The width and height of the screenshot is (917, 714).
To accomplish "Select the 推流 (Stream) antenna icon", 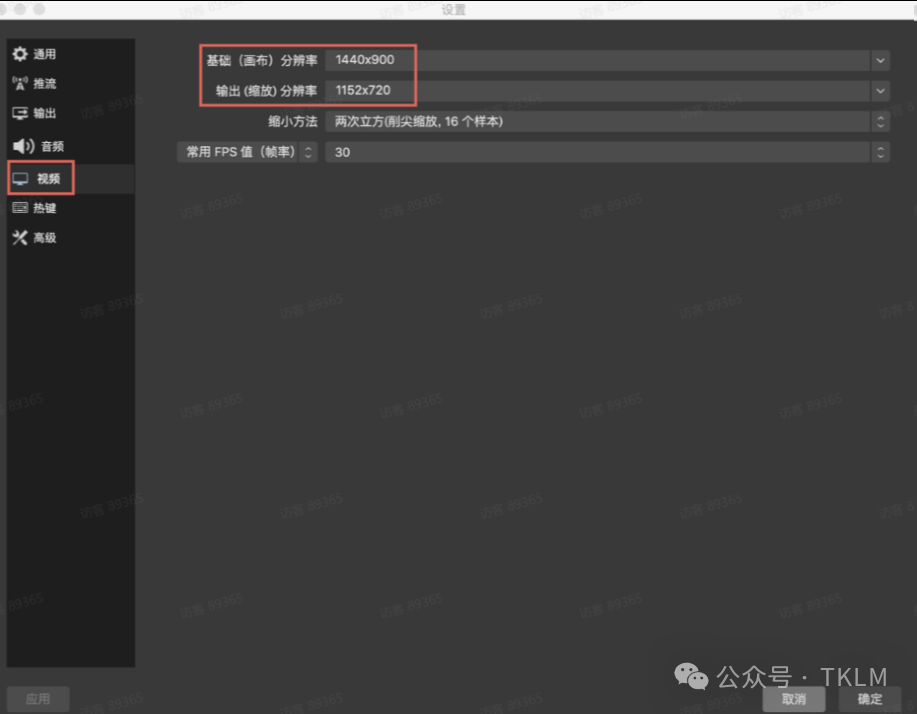I will click(x=20, y=84).
